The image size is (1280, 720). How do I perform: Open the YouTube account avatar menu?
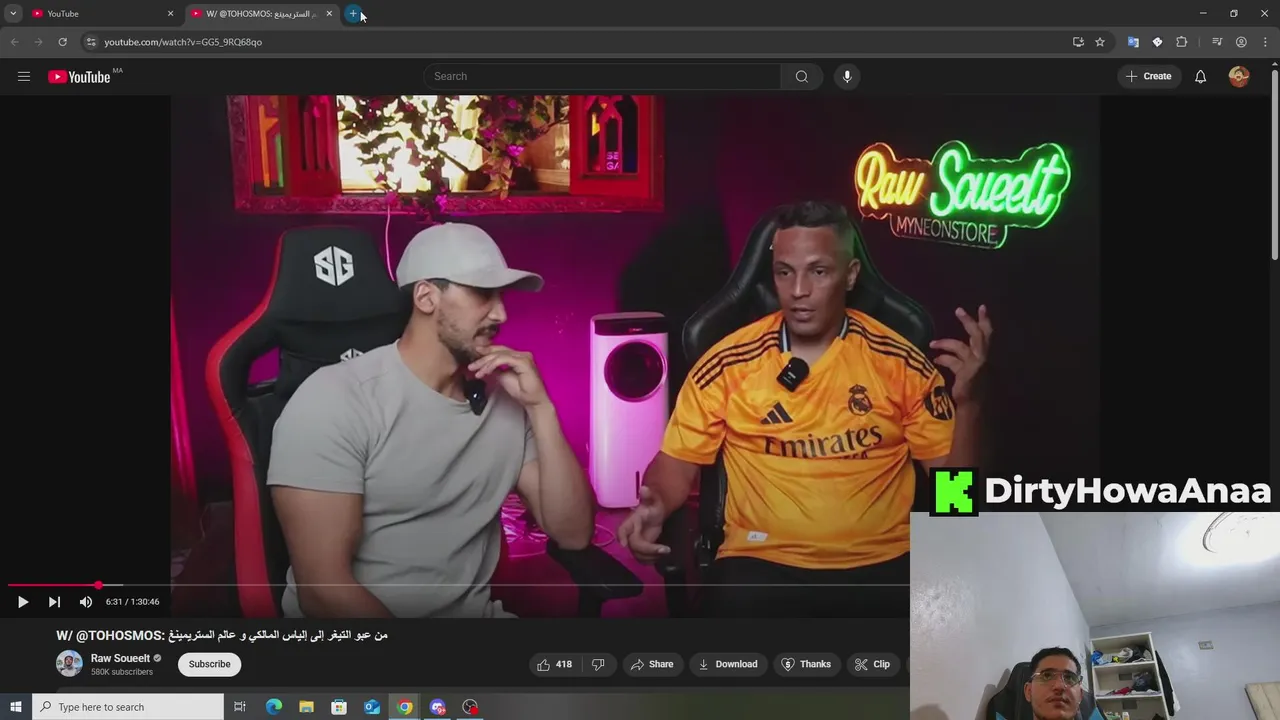tap(1239, 76)
